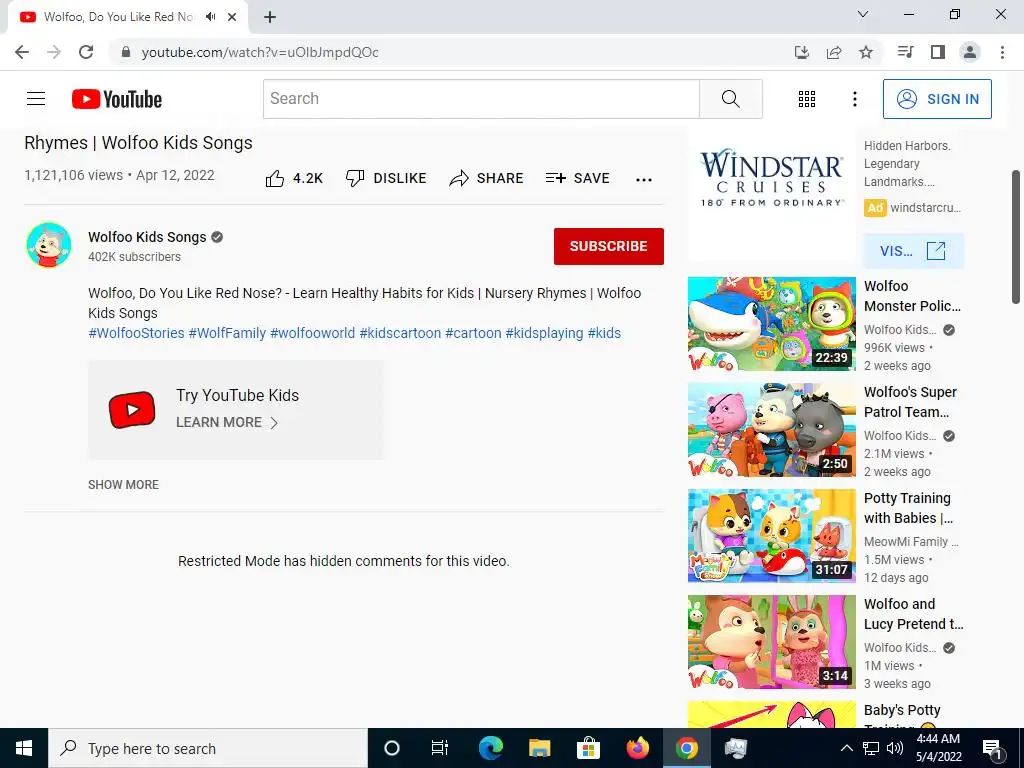Open the #kidsplaying hashtag

[x=545, y=333]
